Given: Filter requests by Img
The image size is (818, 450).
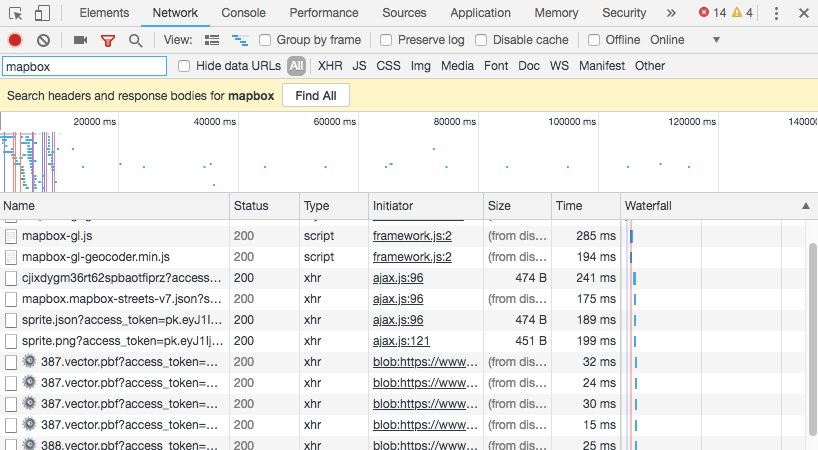Looking at the screenshot, I should pos(420,66).
